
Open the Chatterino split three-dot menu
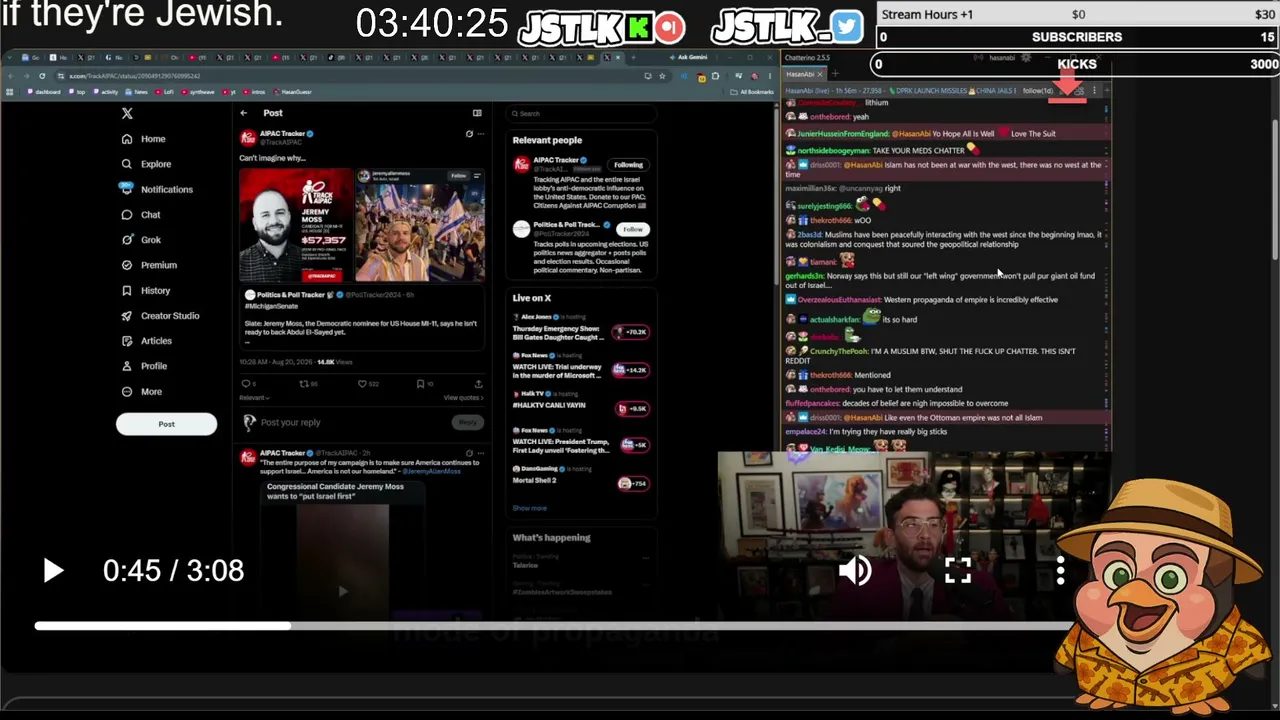1094,91
